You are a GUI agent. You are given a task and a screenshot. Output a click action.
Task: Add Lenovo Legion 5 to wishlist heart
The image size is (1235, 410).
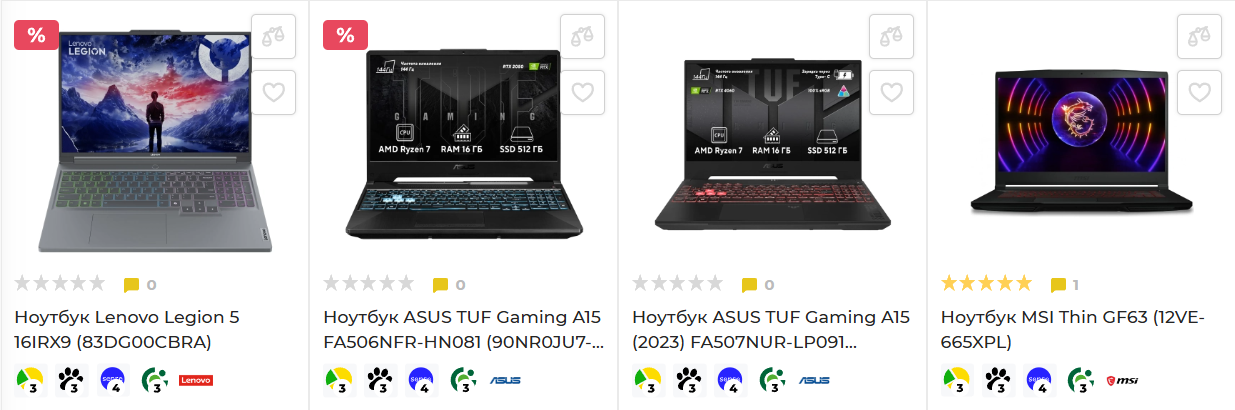[273, 92]
